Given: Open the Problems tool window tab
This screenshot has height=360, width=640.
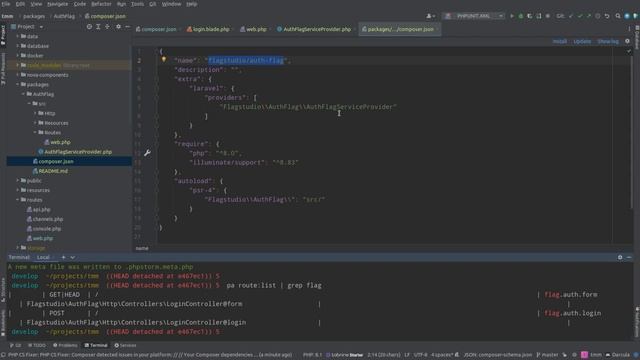Looking at the screenshot, I should tap(65, 345).
